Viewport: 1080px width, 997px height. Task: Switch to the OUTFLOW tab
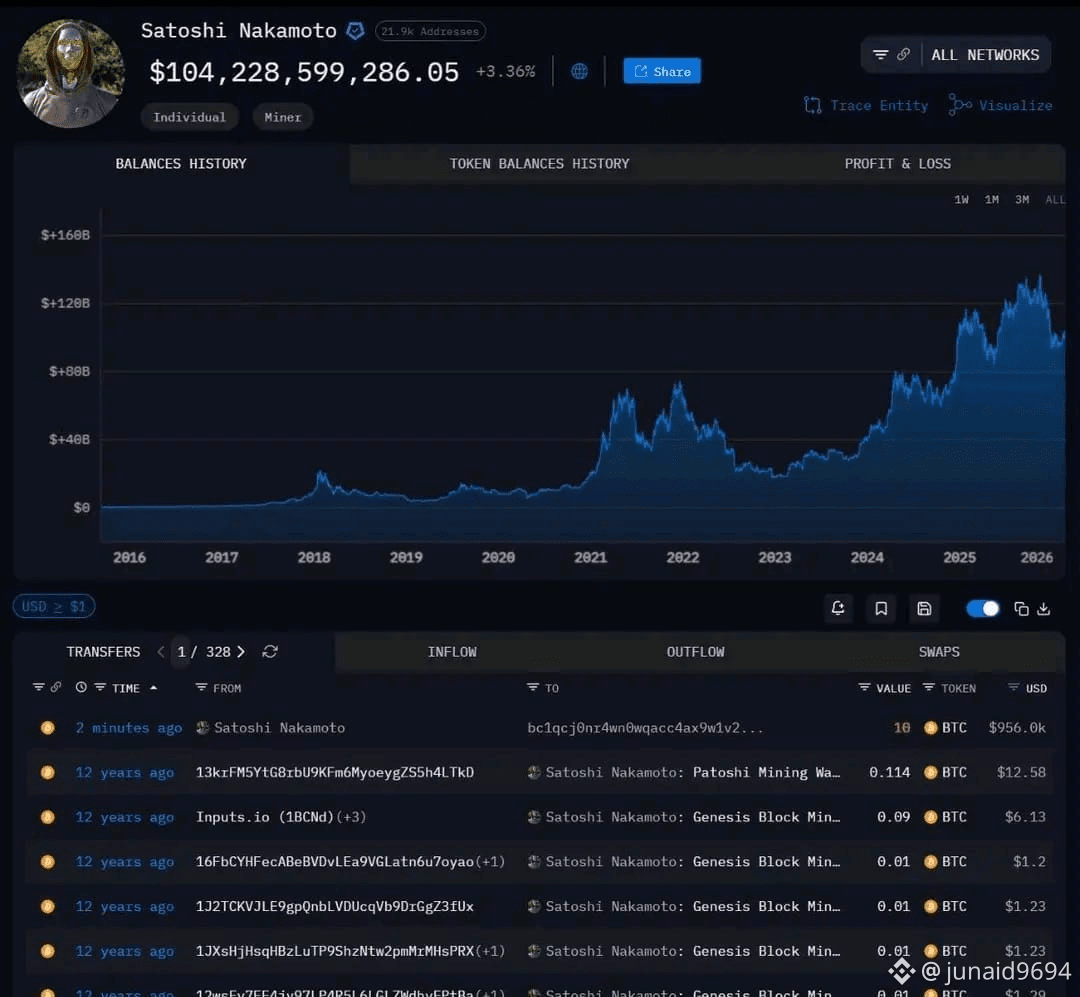pos(695,652)
